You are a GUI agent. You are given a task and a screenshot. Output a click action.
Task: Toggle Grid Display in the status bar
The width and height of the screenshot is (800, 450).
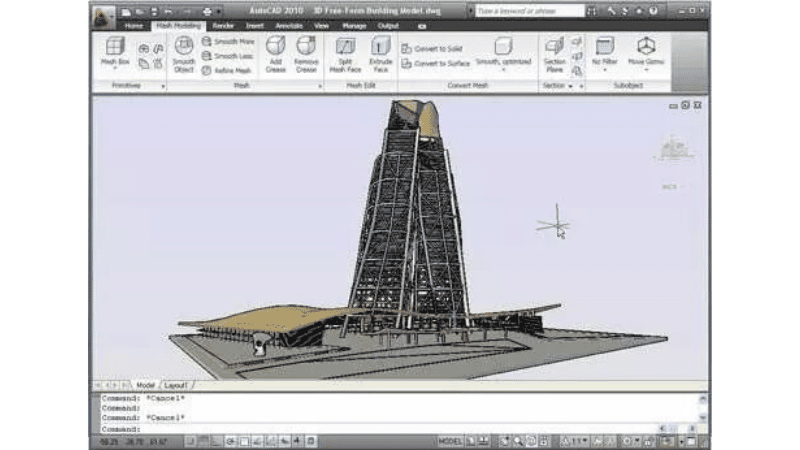click(204, 441)
